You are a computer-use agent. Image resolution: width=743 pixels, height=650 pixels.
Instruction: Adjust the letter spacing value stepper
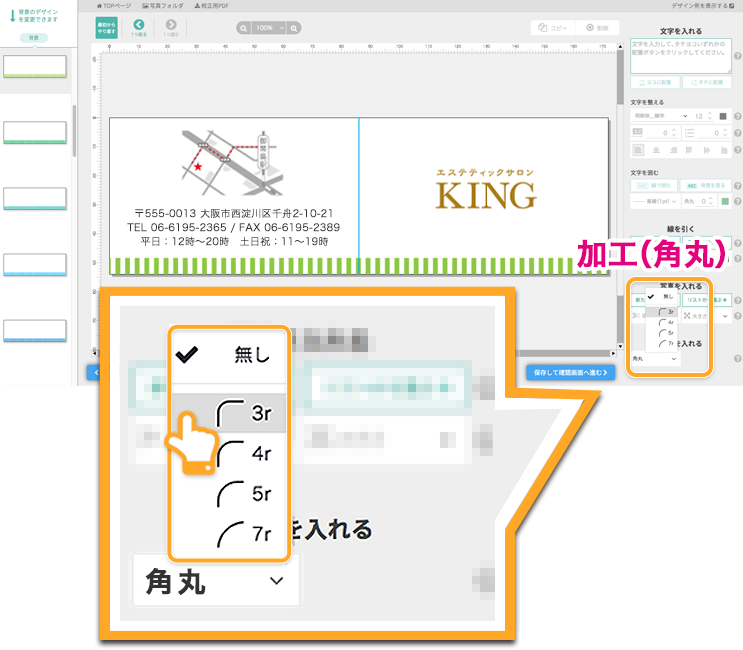click(673, 133)
